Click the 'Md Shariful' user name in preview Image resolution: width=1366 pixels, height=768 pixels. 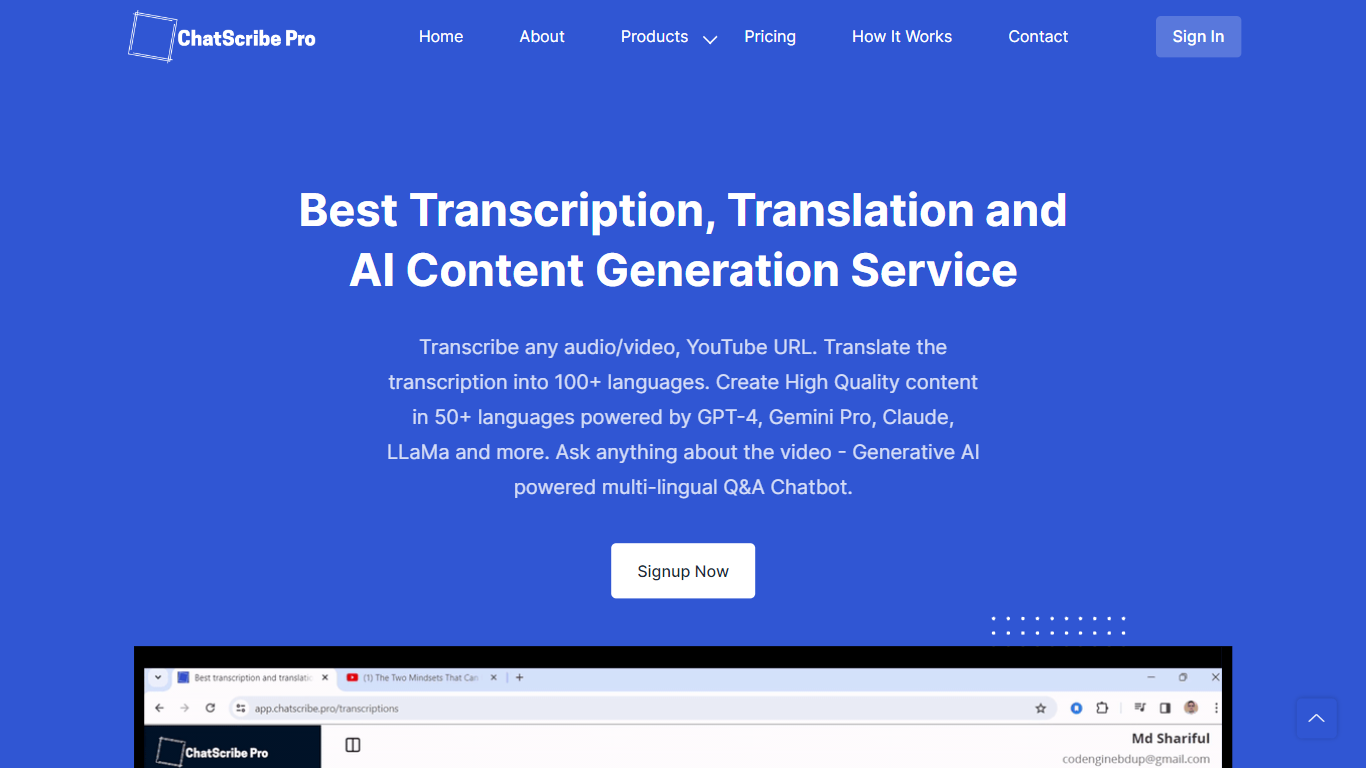[1170, 739]
